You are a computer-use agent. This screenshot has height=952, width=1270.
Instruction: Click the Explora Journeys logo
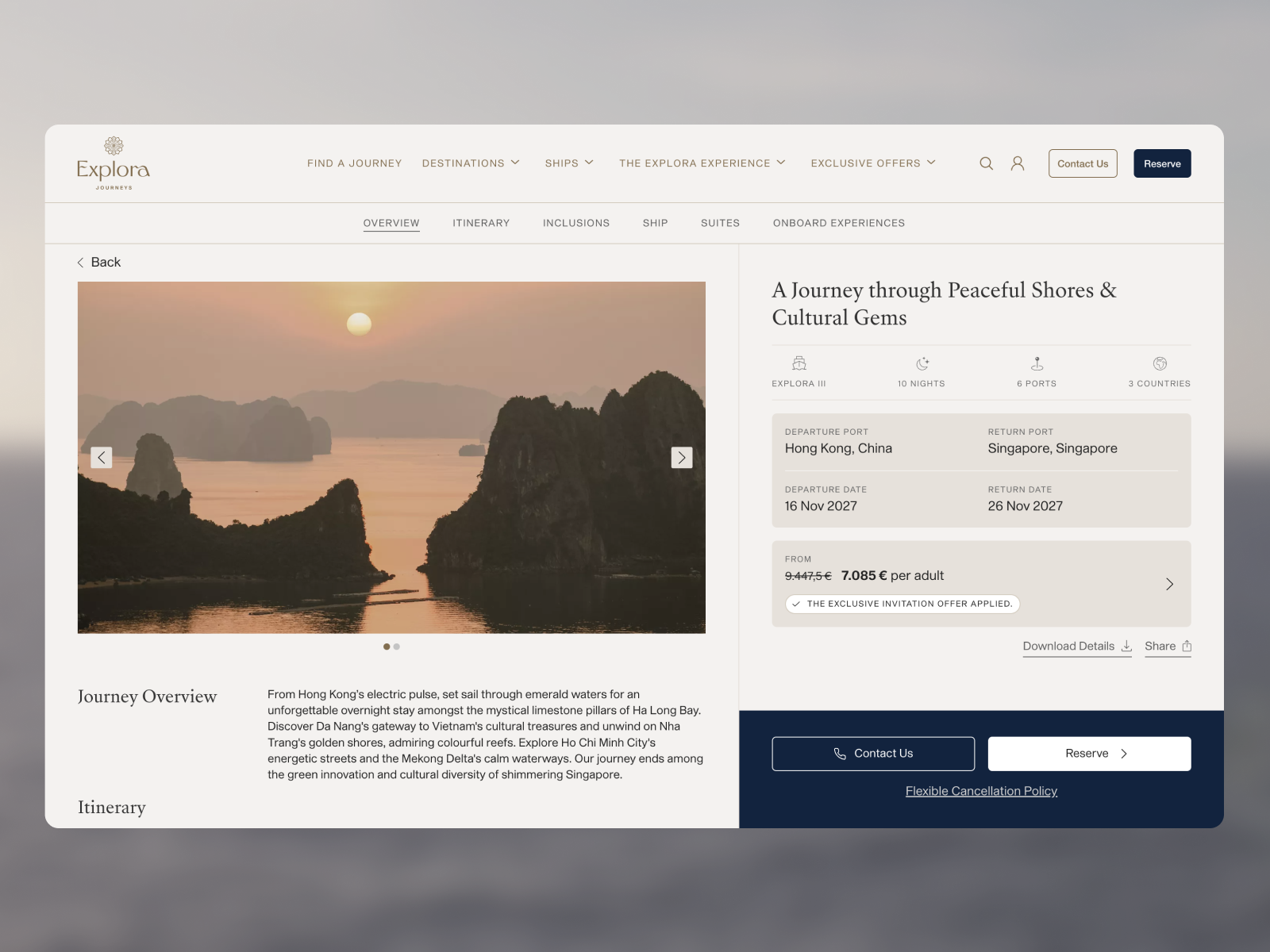pos(114,163)
